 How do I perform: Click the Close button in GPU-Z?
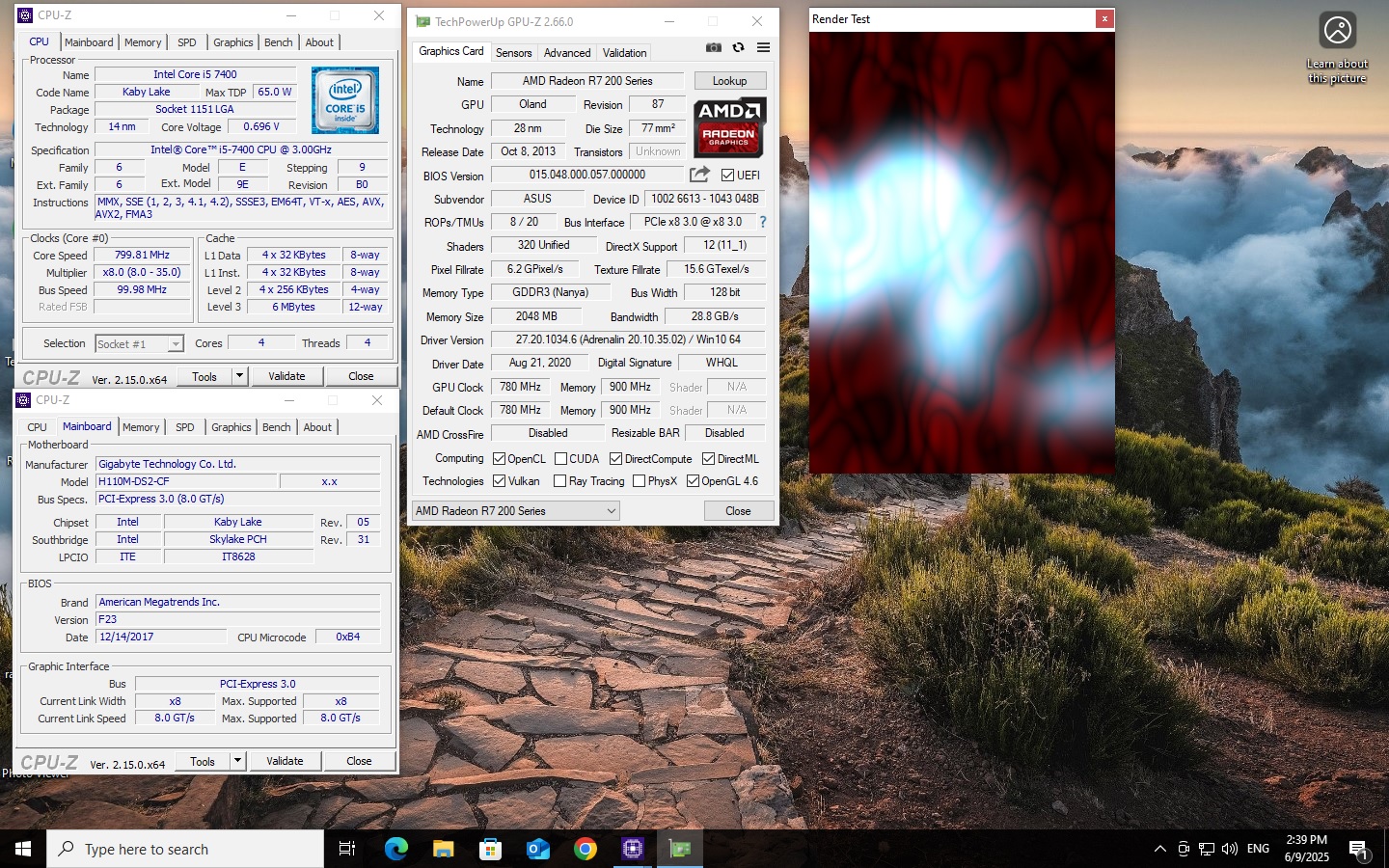(738, 511)
